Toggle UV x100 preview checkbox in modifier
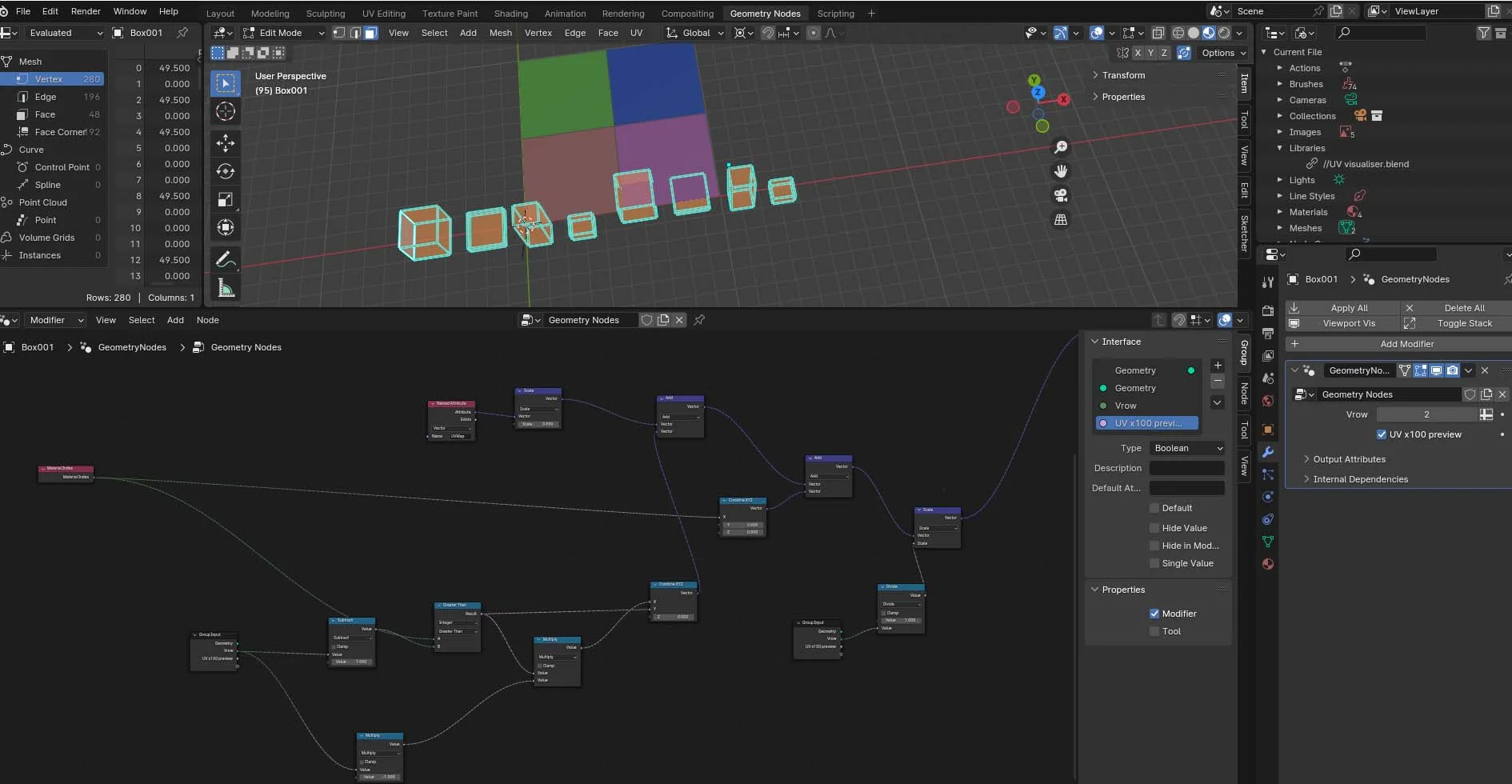Image resolution: width=1512 pixels, height=784 pixels. click(1382, 434)
